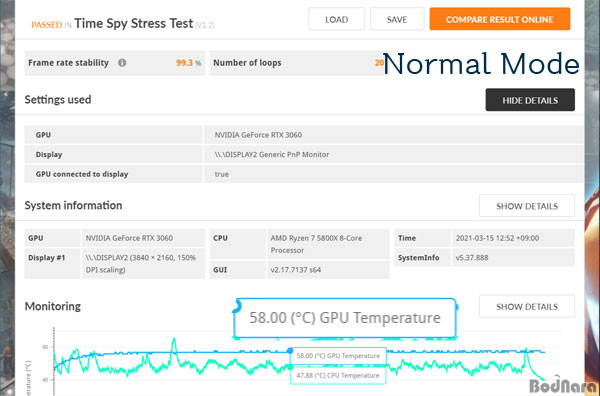
Task: Expand Monitoring section with SHOW DETAILS
Action: click(x=527, y=306)
